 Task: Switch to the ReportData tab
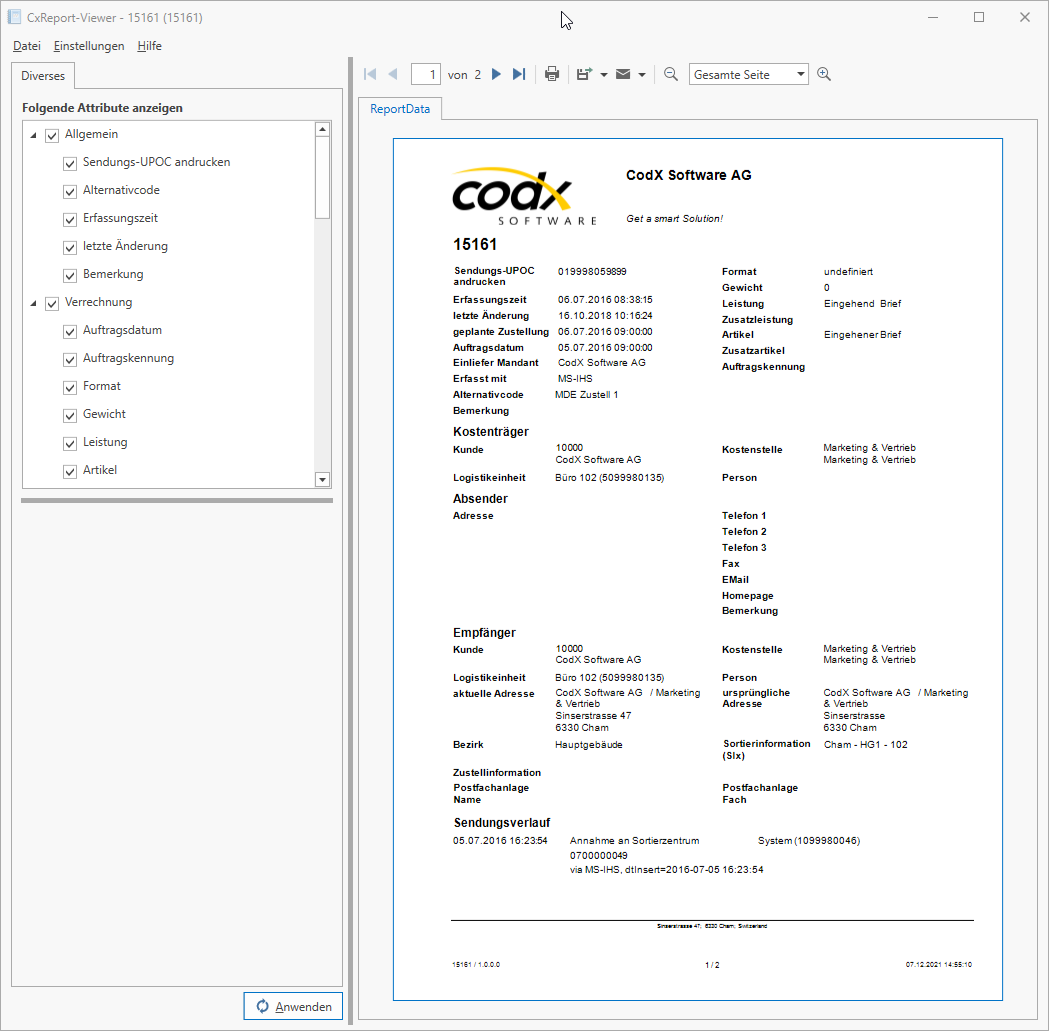(400, 108)
